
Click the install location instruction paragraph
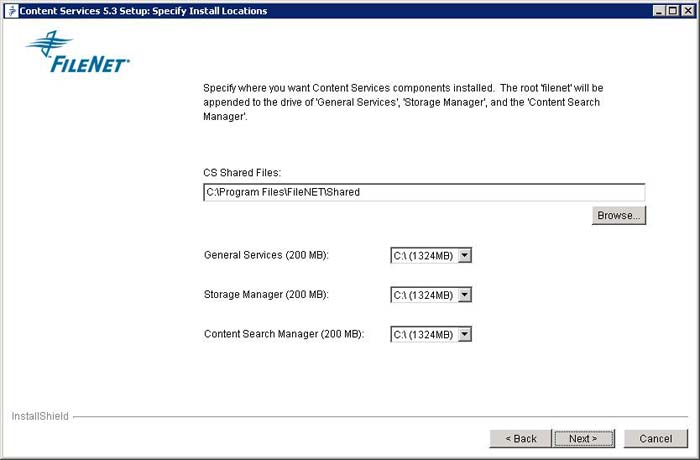(x=403, y=102)
